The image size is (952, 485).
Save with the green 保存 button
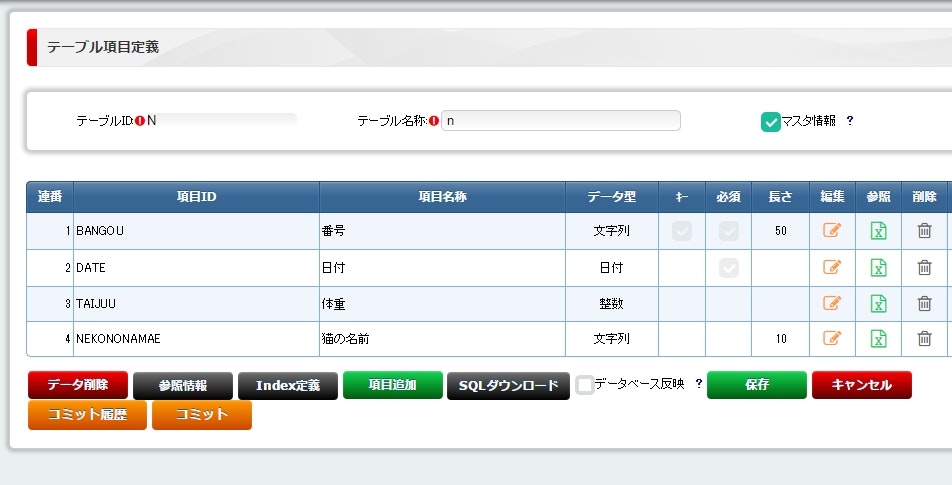757,385
